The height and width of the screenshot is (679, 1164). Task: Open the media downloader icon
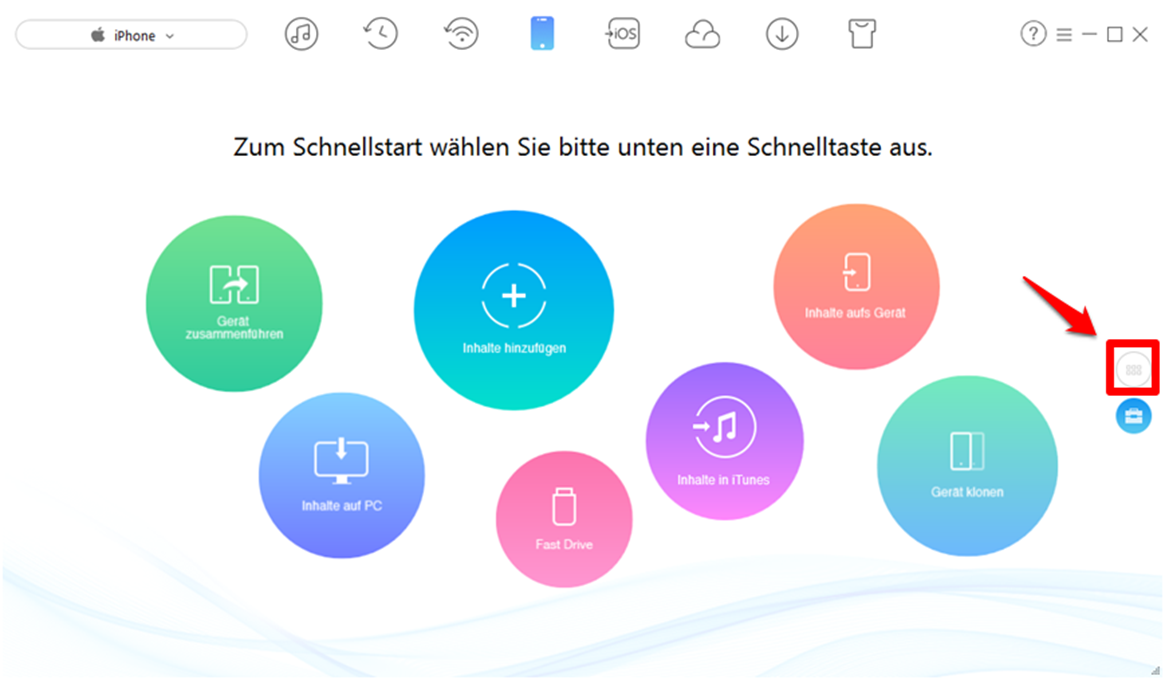[x=782, y=34]
